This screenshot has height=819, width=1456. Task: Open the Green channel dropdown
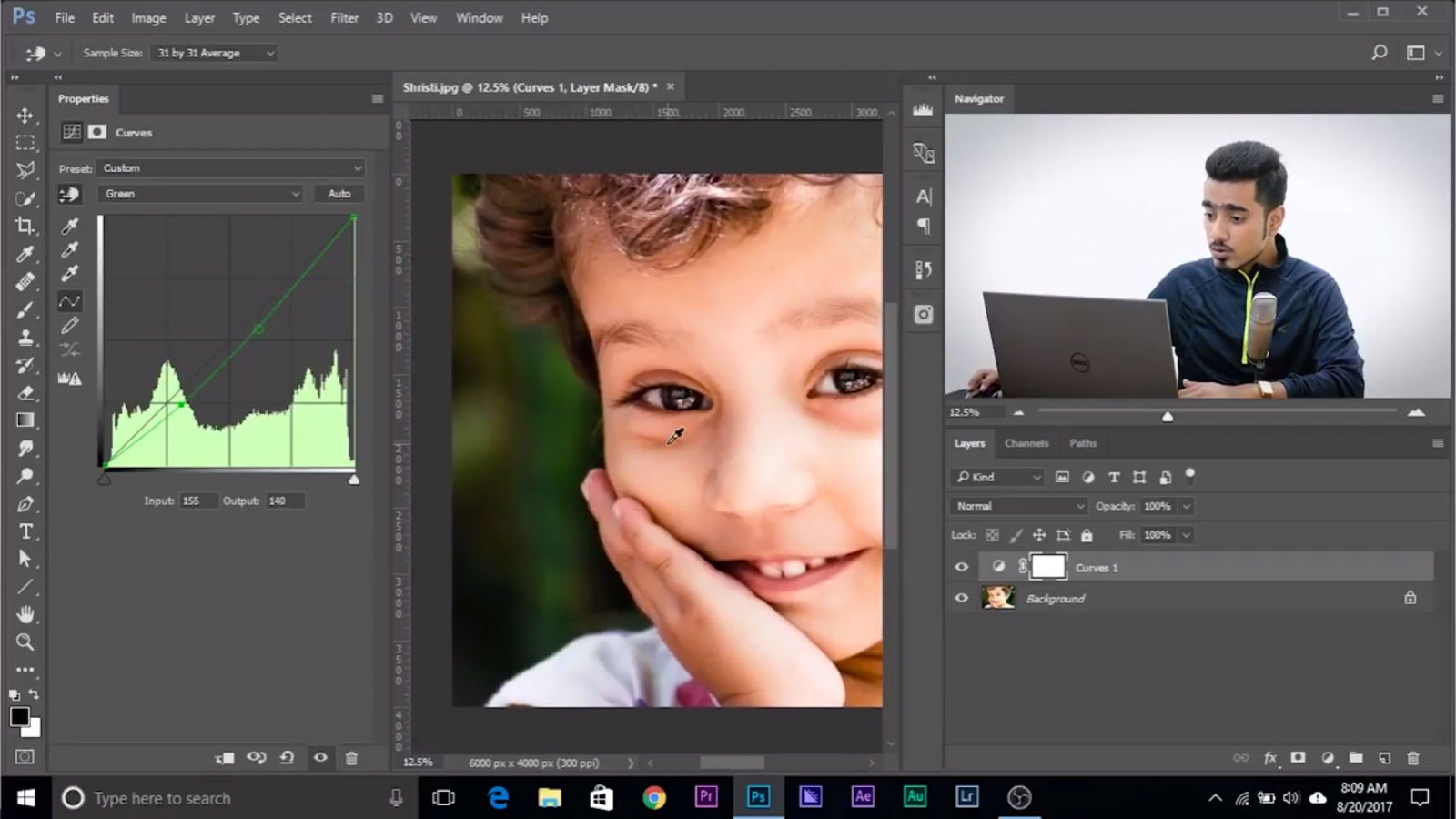[199, 193]
